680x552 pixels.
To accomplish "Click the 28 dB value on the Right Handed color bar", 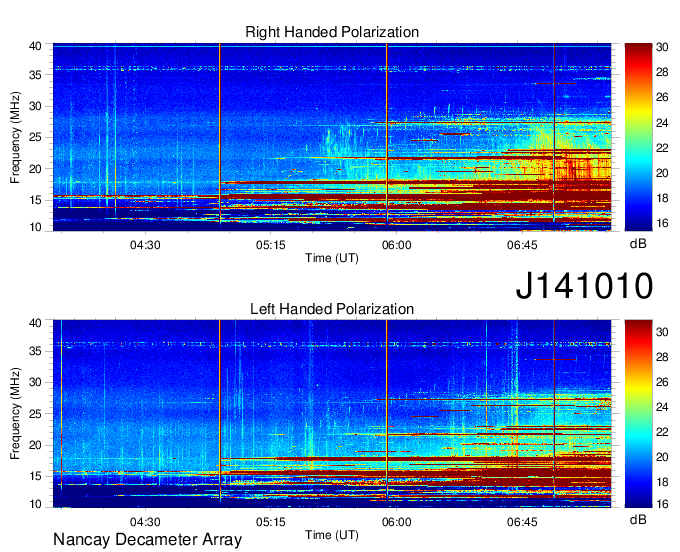I will point(662,72).
